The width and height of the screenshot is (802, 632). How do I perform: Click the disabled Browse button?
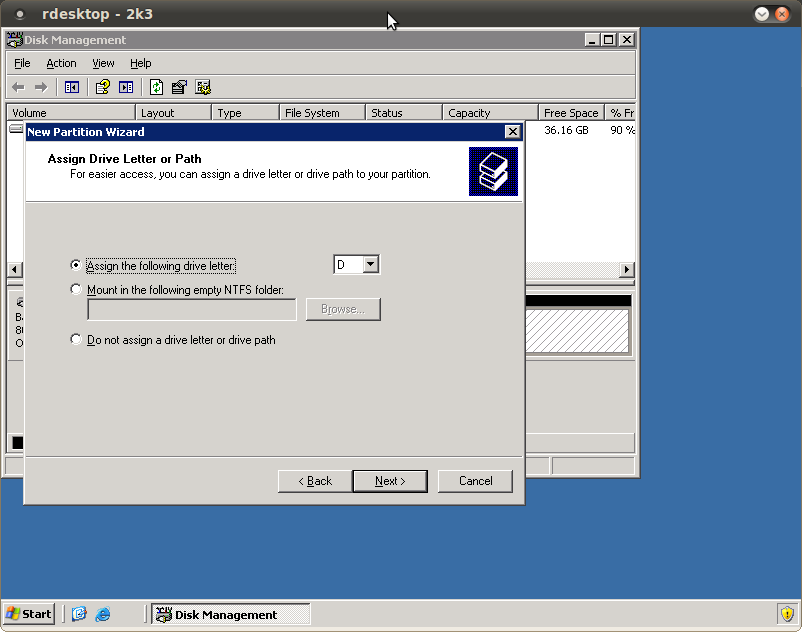tap(343, 309)
